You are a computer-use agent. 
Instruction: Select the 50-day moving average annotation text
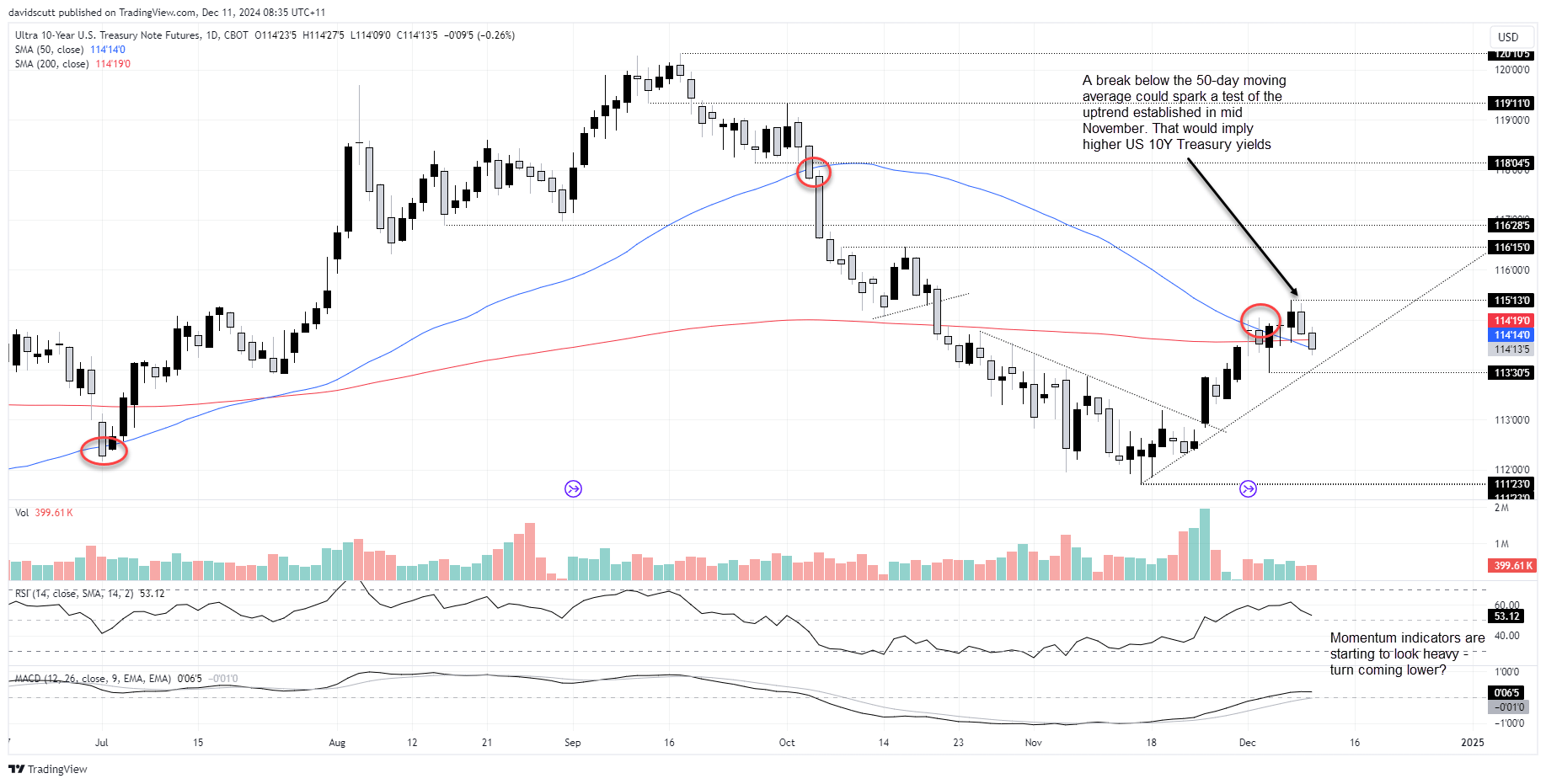(x=1185, y=112)
